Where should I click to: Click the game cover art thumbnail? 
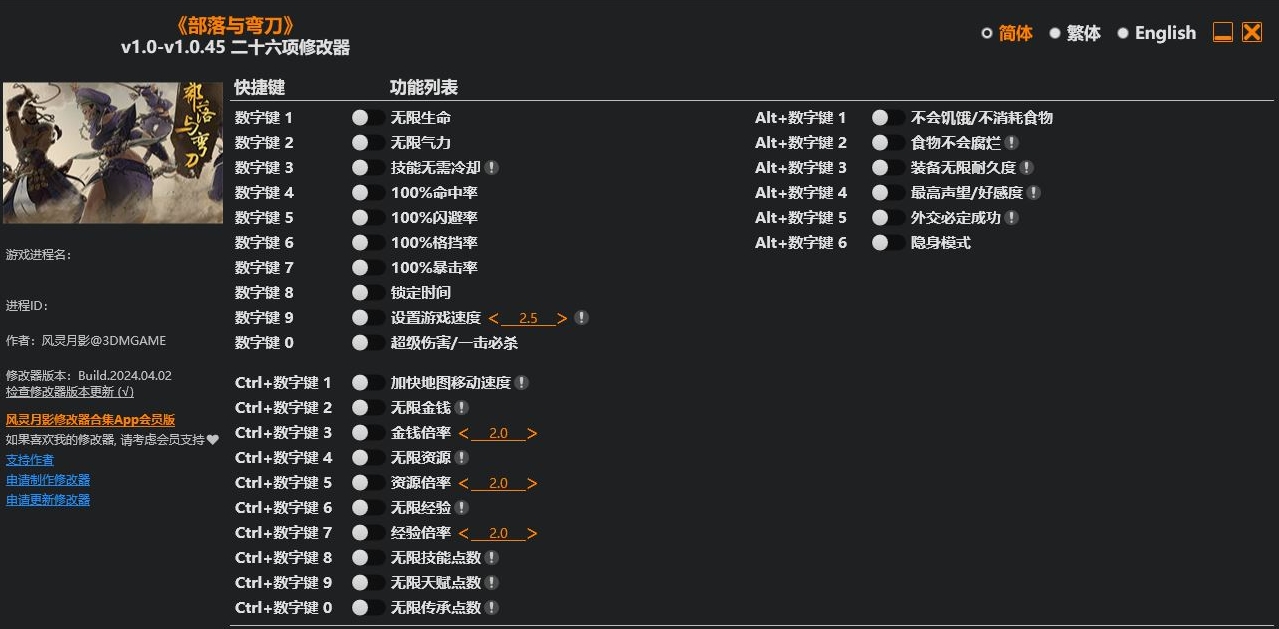coord(113,153)
